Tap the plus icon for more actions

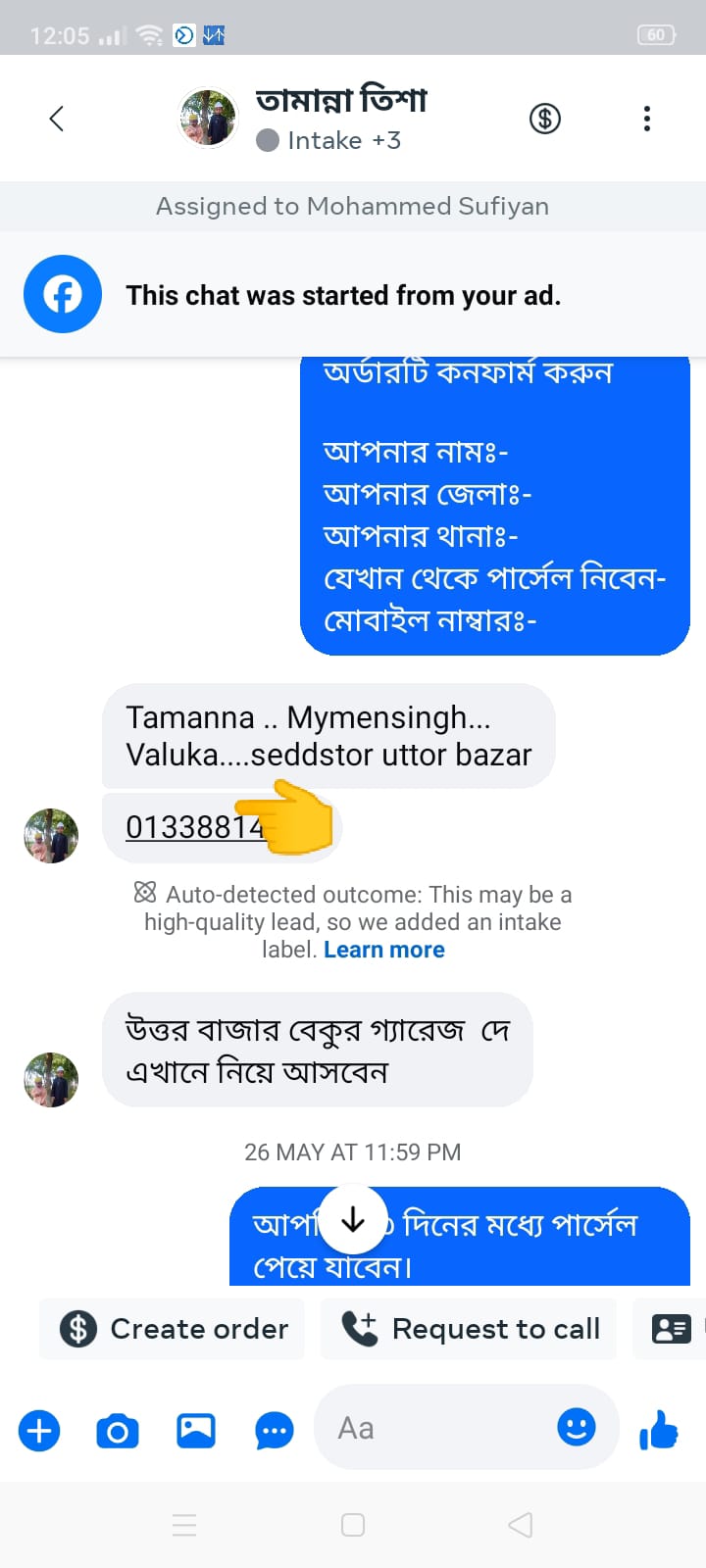point(39,1431)
